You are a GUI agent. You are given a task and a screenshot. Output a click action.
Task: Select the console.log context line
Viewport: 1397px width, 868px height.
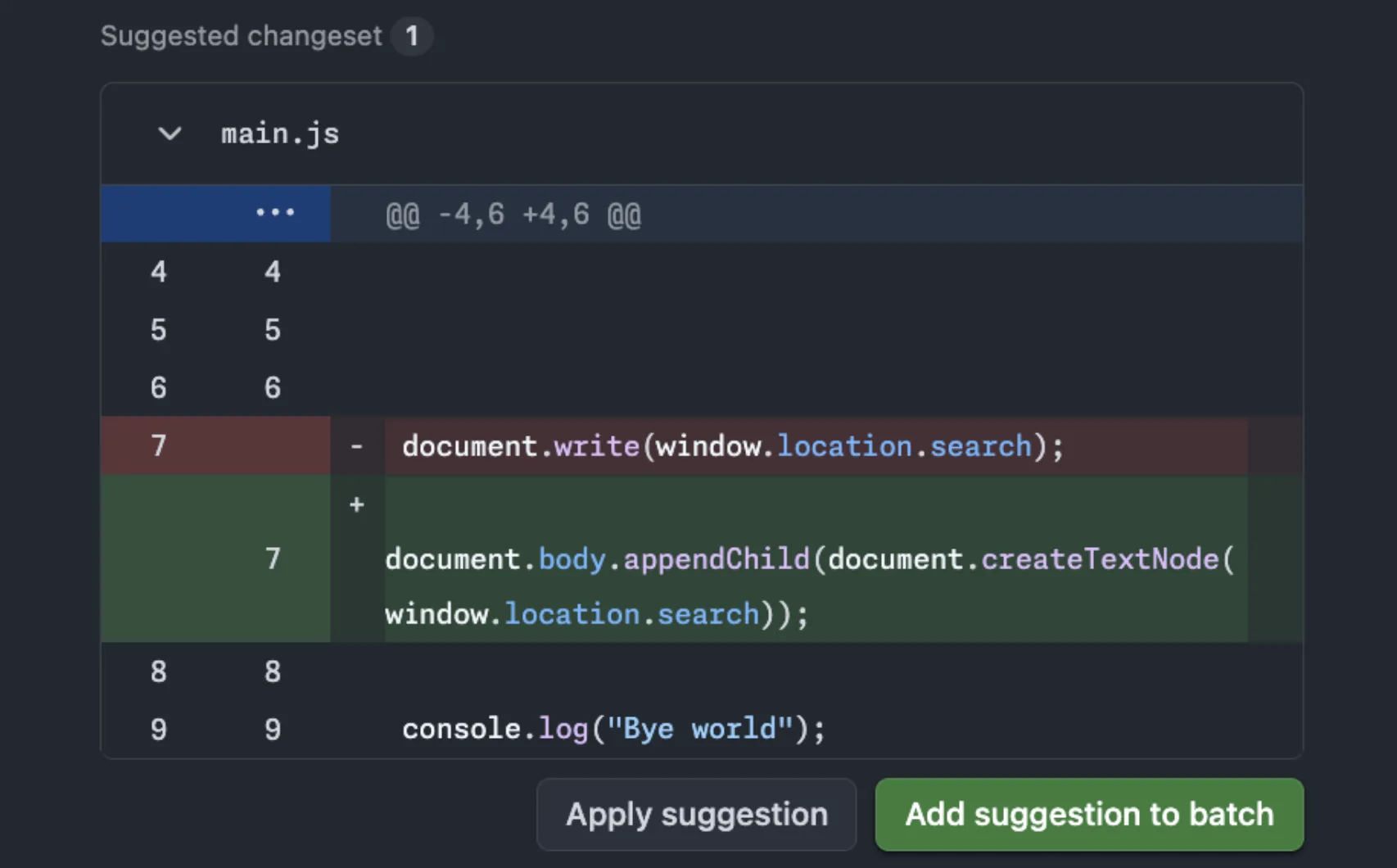tap(613, 728)
